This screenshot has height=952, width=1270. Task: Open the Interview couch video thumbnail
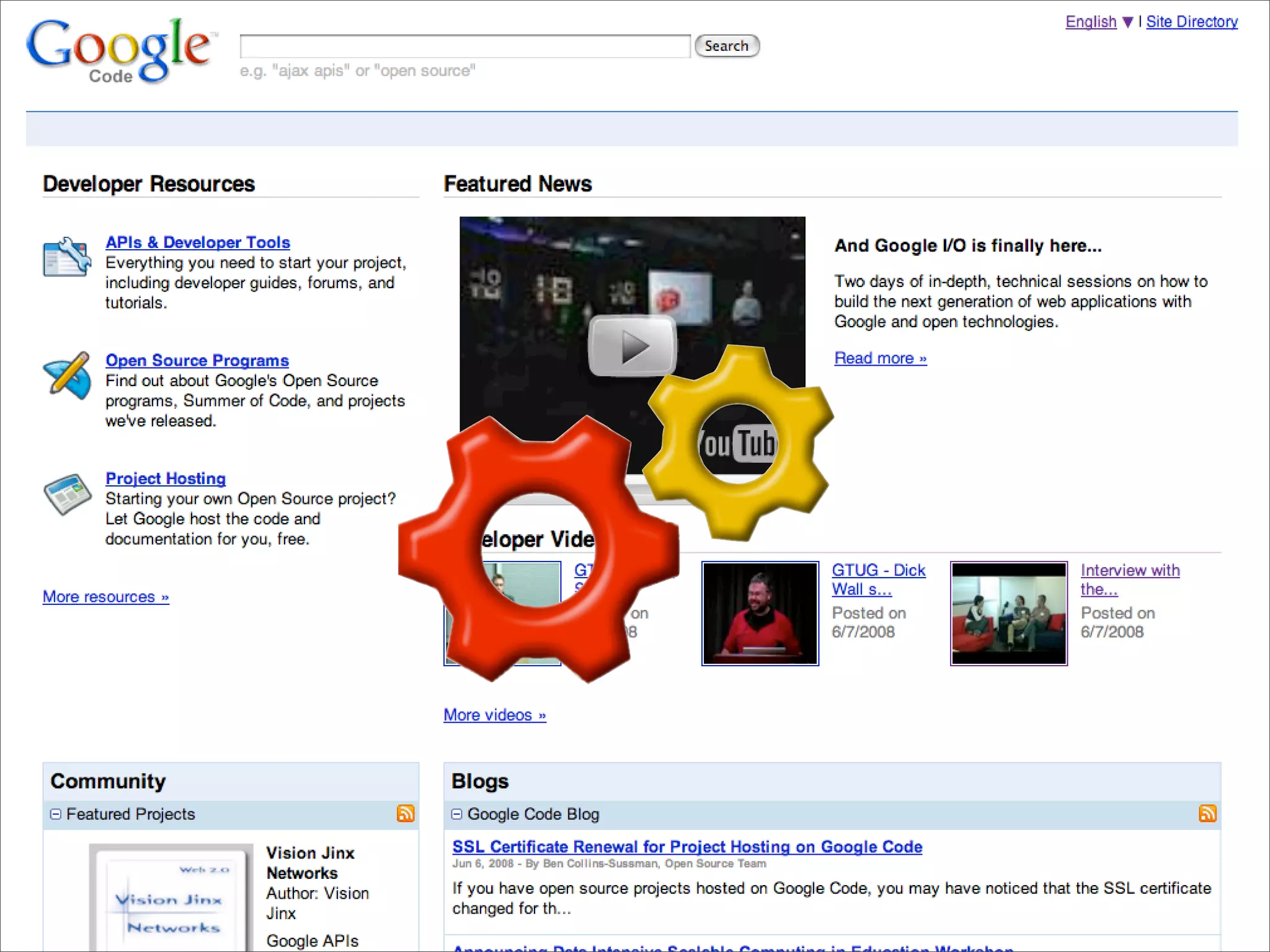pyautogui.click(x=1009, y=614)
